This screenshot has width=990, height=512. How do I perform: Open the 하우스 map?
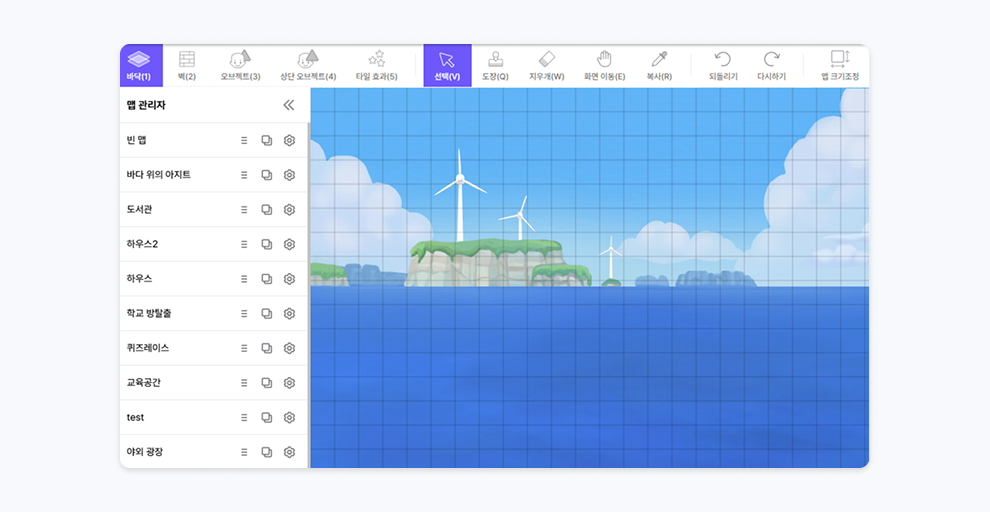[x=213, y=279]
